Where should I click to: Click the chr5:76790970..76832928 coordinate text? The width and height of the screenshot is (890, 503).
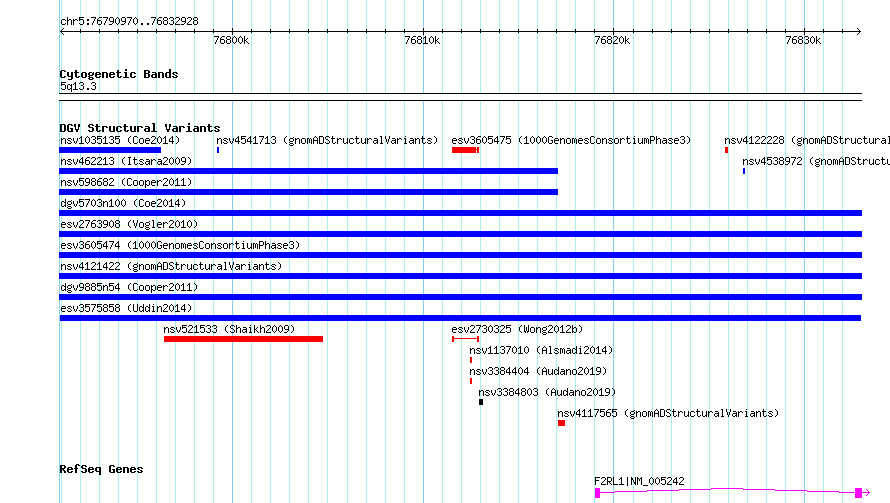coord(129,22)
